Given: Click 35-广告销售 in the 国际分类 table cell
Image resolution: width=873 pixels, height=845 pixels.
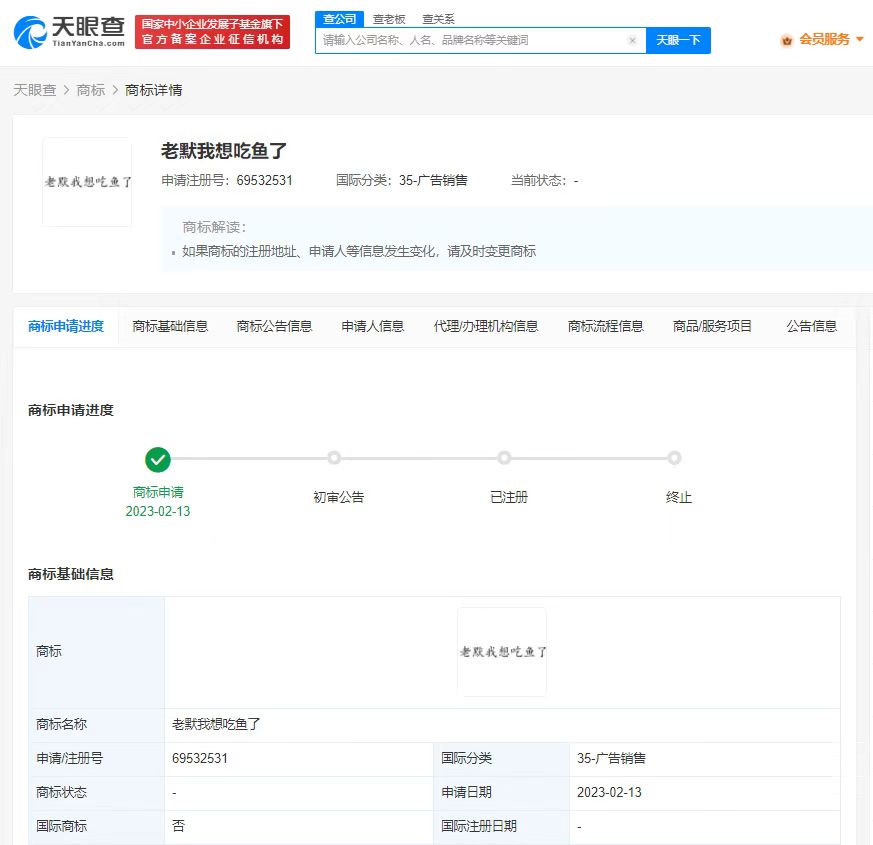Looking at the screenshot, I should click(611, 758).
